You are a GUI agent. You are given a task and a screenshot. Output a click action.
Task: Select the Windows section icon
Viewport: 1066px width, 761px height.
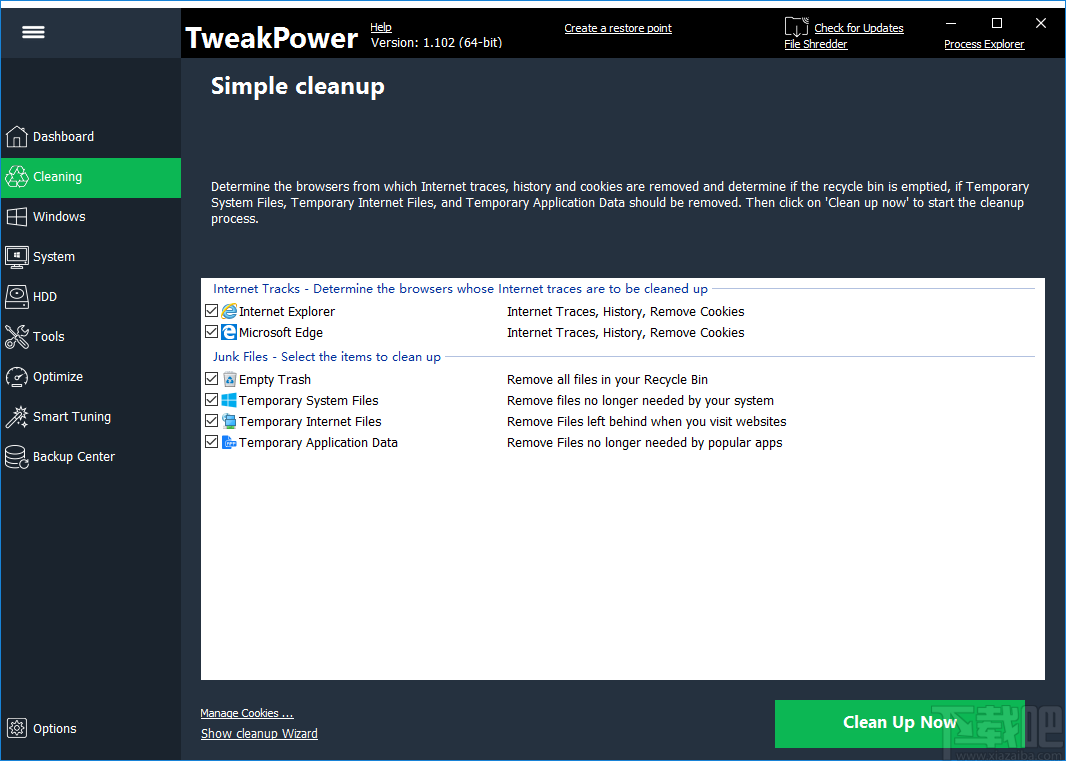(x=17, y=216)
